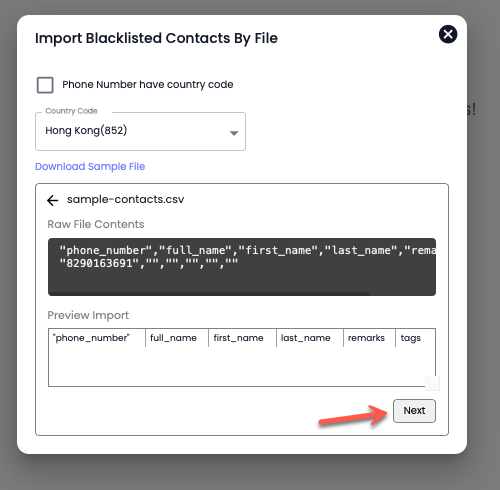
Task: Select the last_name column header
Action: pos(305,338)
